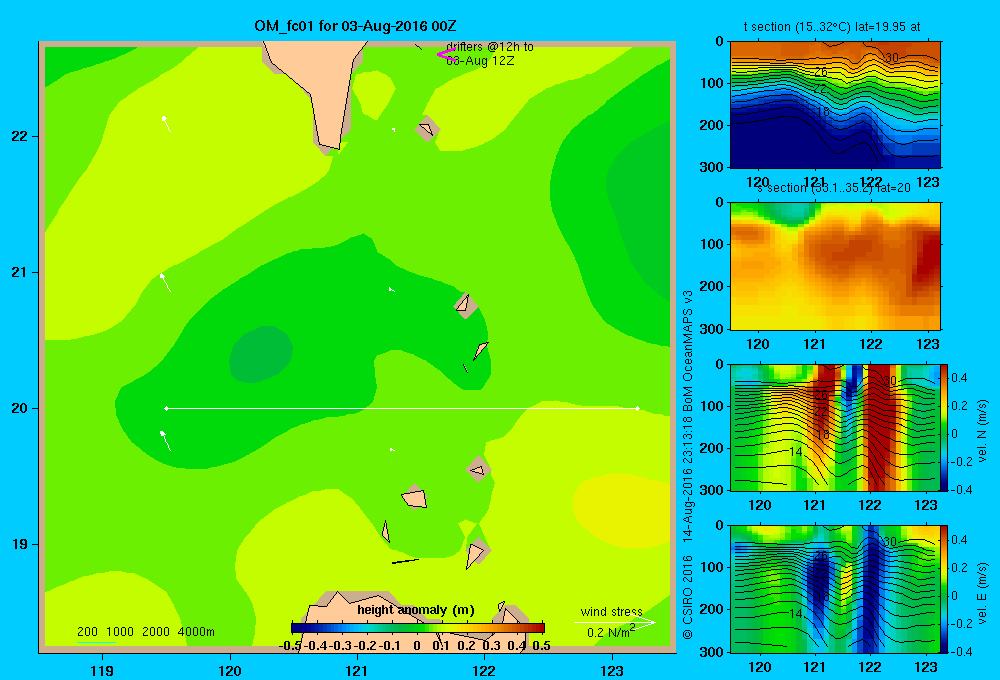
Task: Click the map title OM_fc01 for 03-Aug-2016 00Z
Action: 355,26
